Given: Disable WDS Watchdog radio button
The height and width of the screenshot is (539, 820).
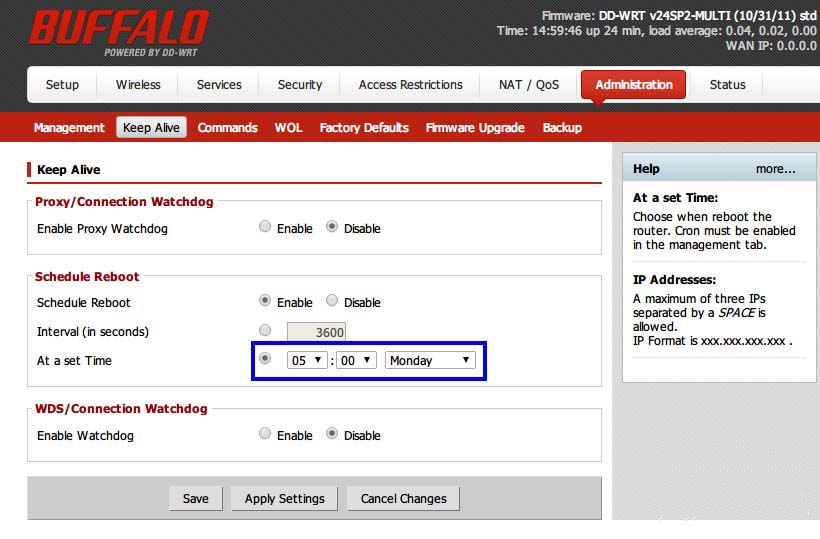Looking at the screenshot, I should click(332, 433).
